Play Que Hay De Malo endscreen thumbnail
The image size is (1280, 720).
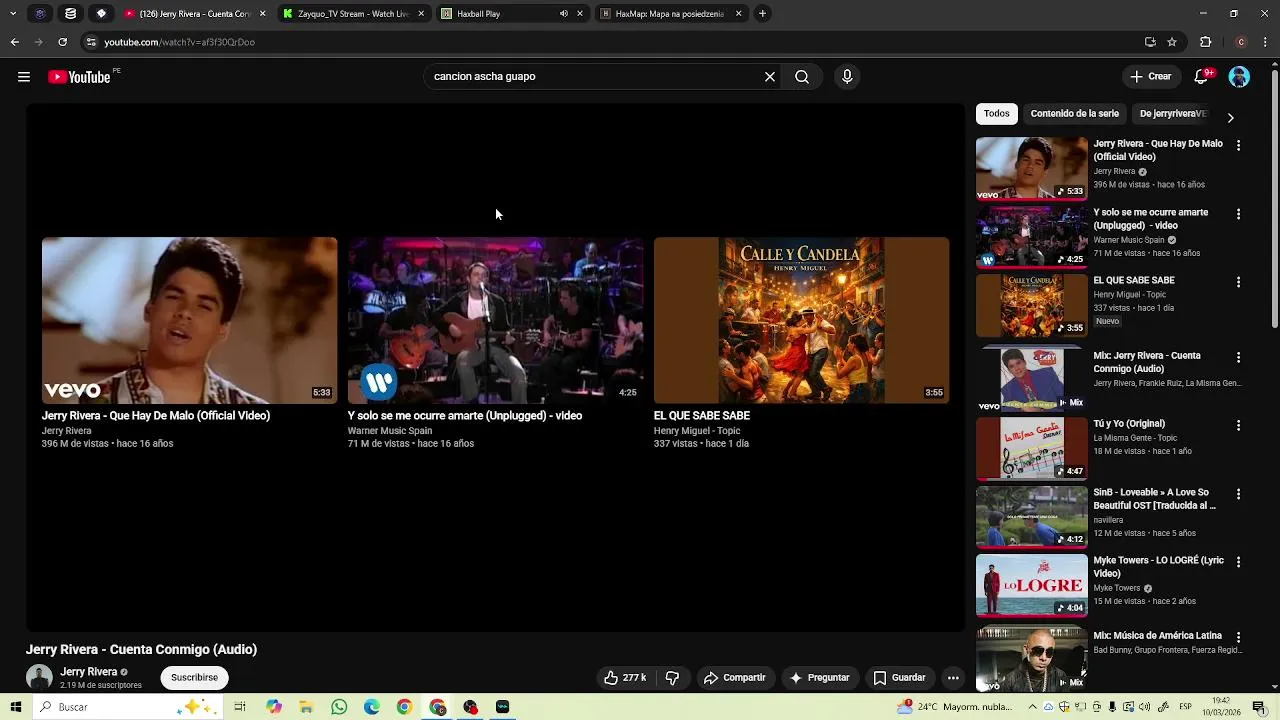[x=189, y=320]
